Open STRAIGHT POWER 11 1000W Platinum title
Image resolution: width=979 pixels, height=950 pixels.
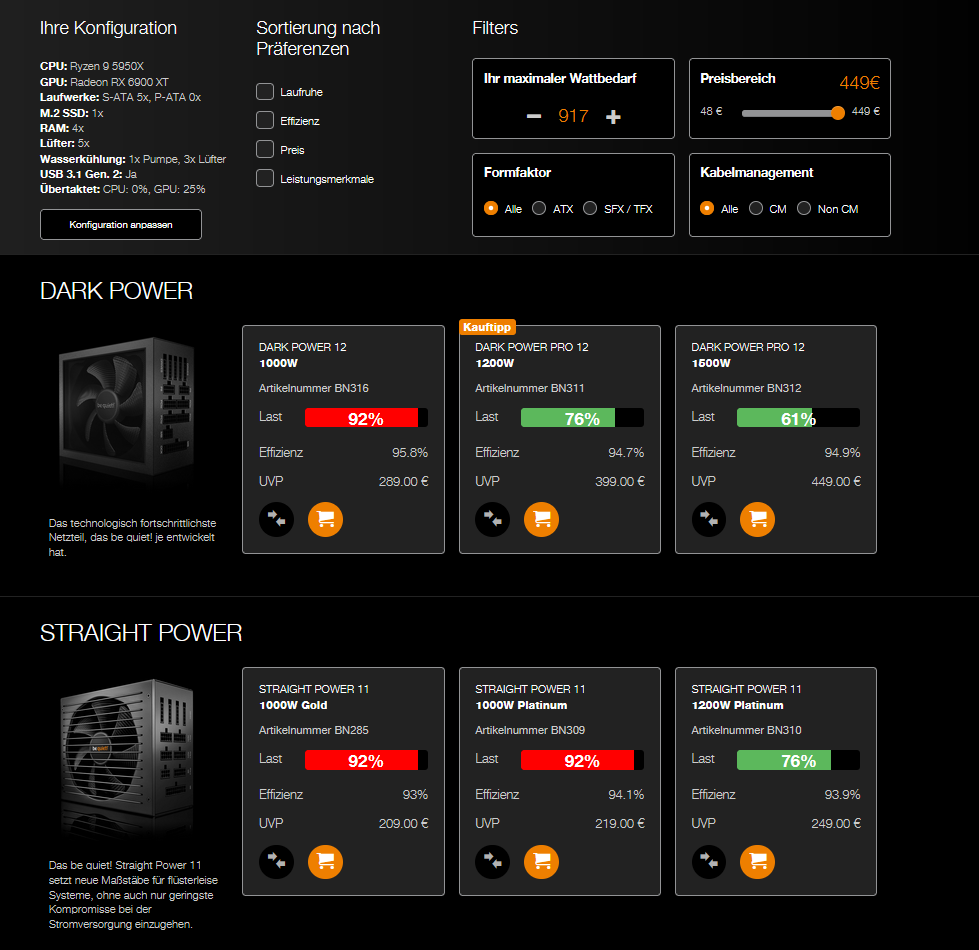530,697
